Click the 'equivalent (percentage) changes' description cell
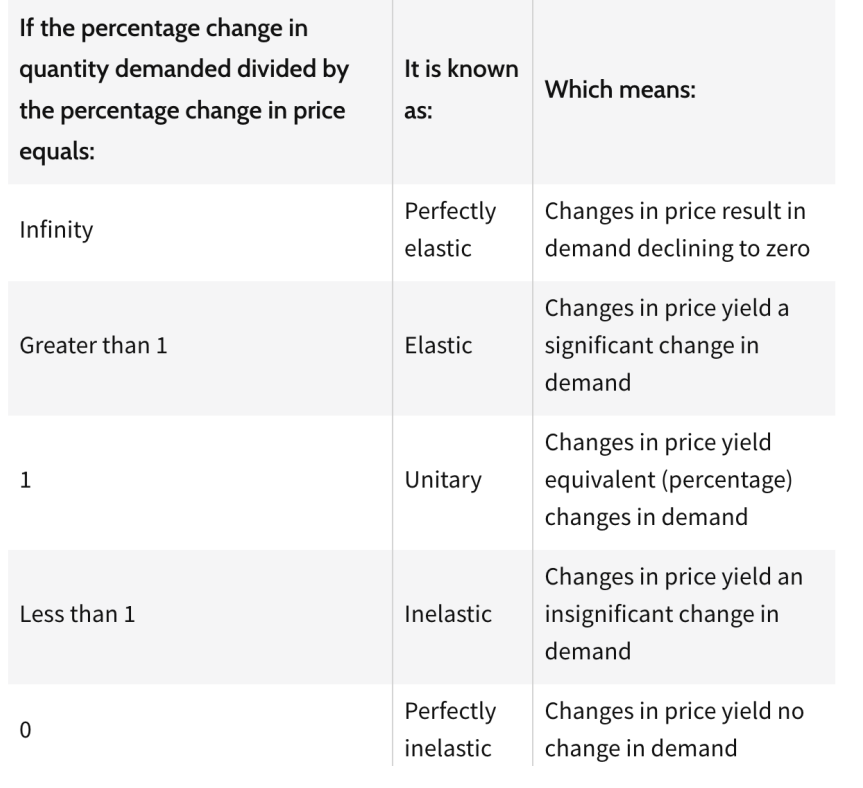 tap(668, 480)
